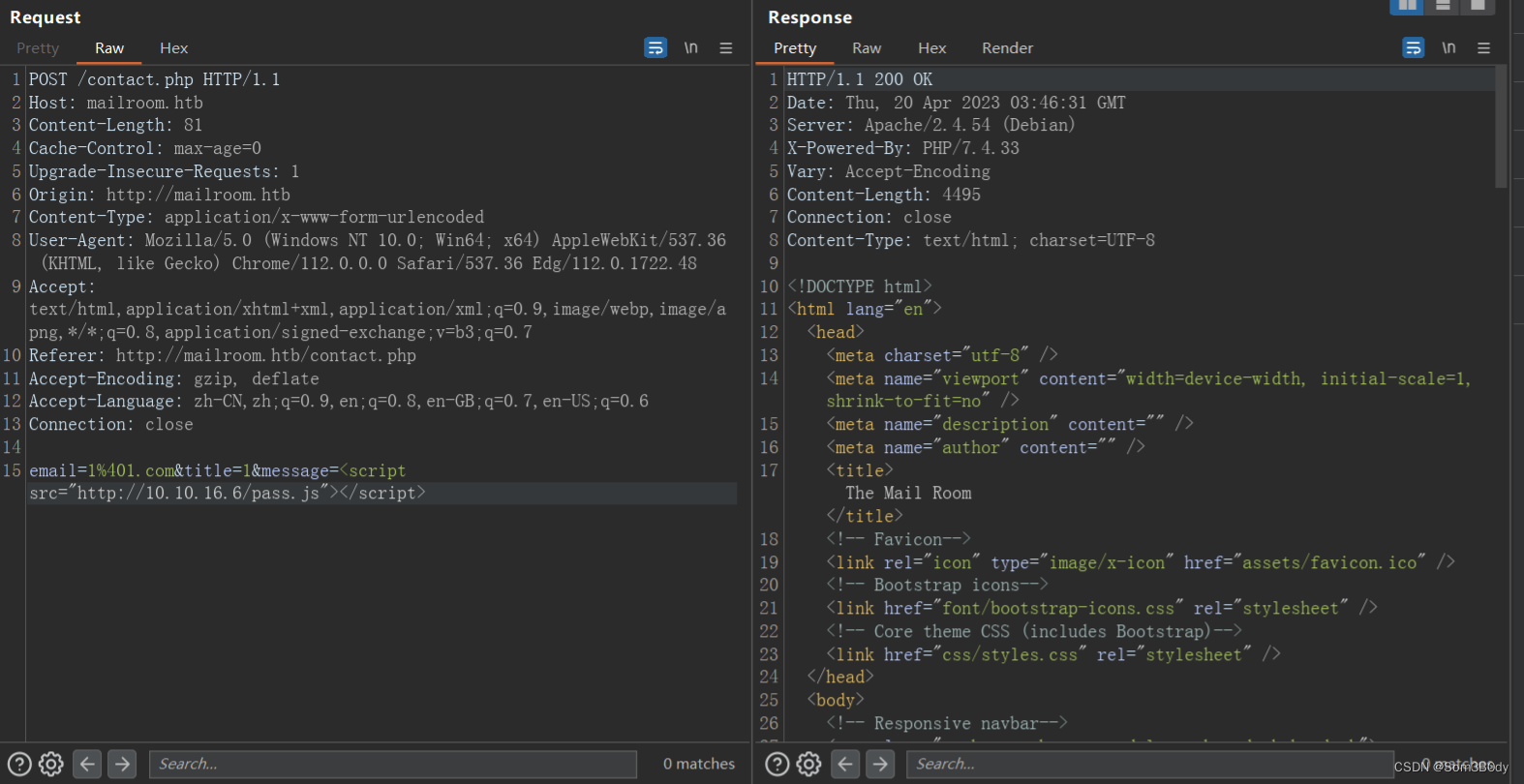Click the response 'Content-Type: text/html' header
The image size is (1524, 784).
(x=971, y=240)
